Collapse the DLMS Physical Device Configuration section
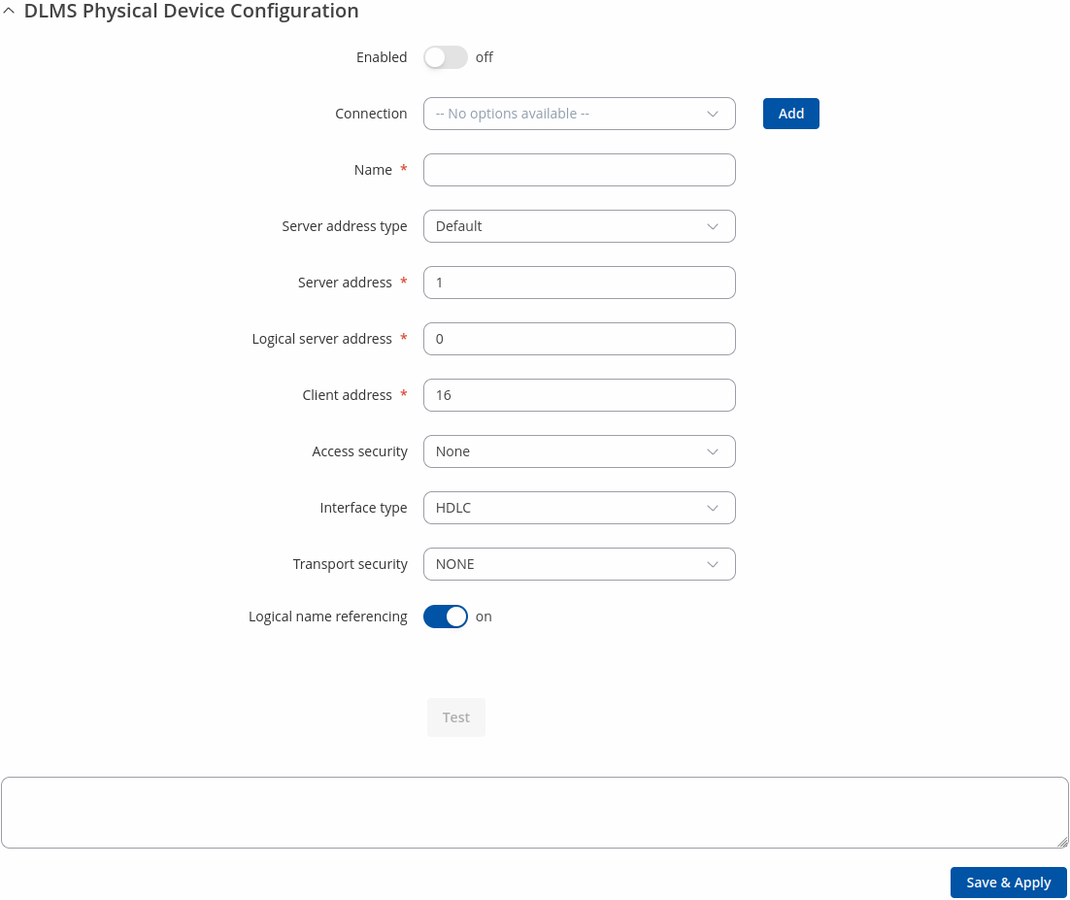This screenshot has width=1070, height=900. pos(10,11)
